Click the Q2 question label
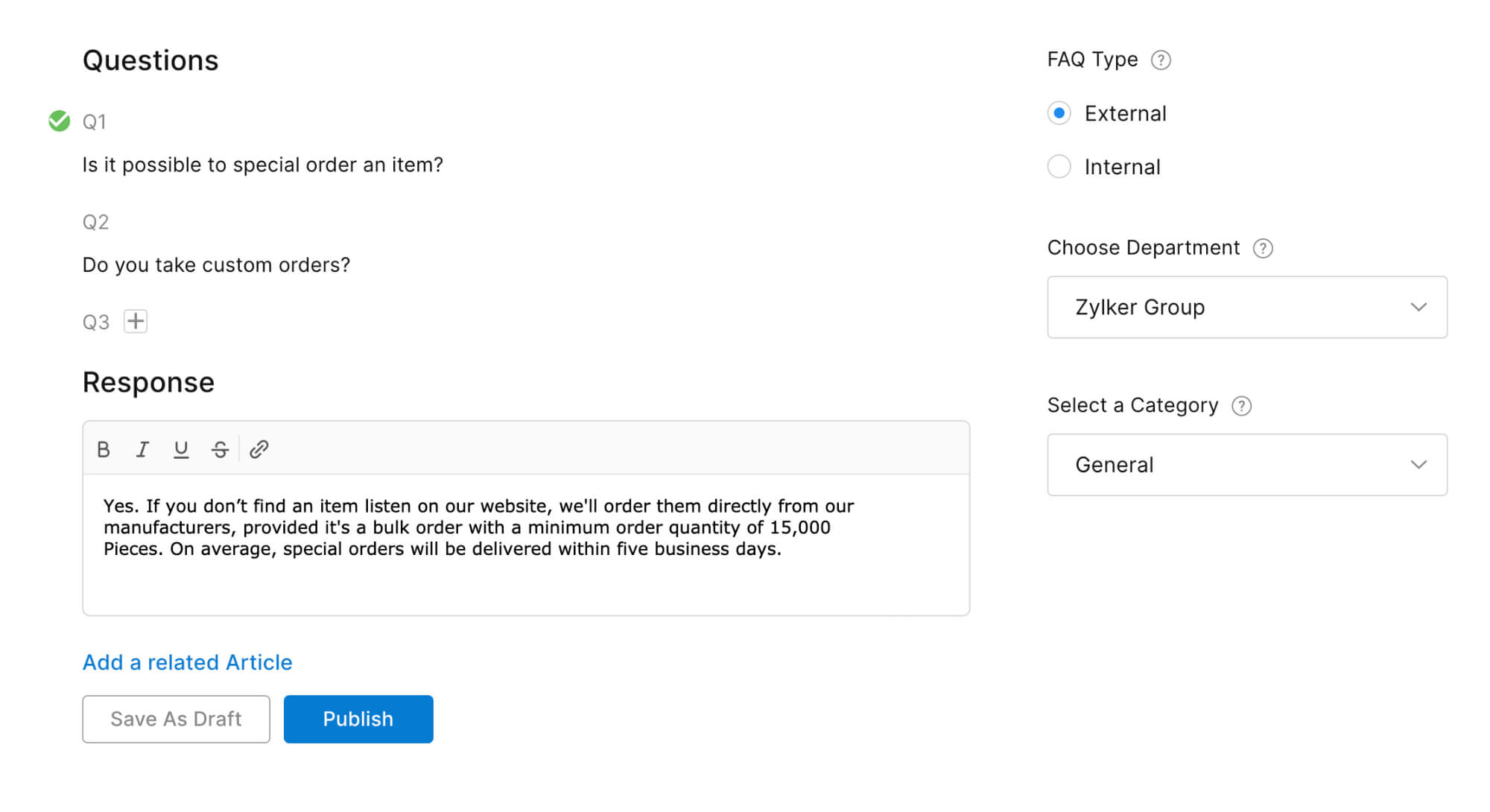Image resolution: width=1490 pixels, height=812 pixels. click(96, 221)
